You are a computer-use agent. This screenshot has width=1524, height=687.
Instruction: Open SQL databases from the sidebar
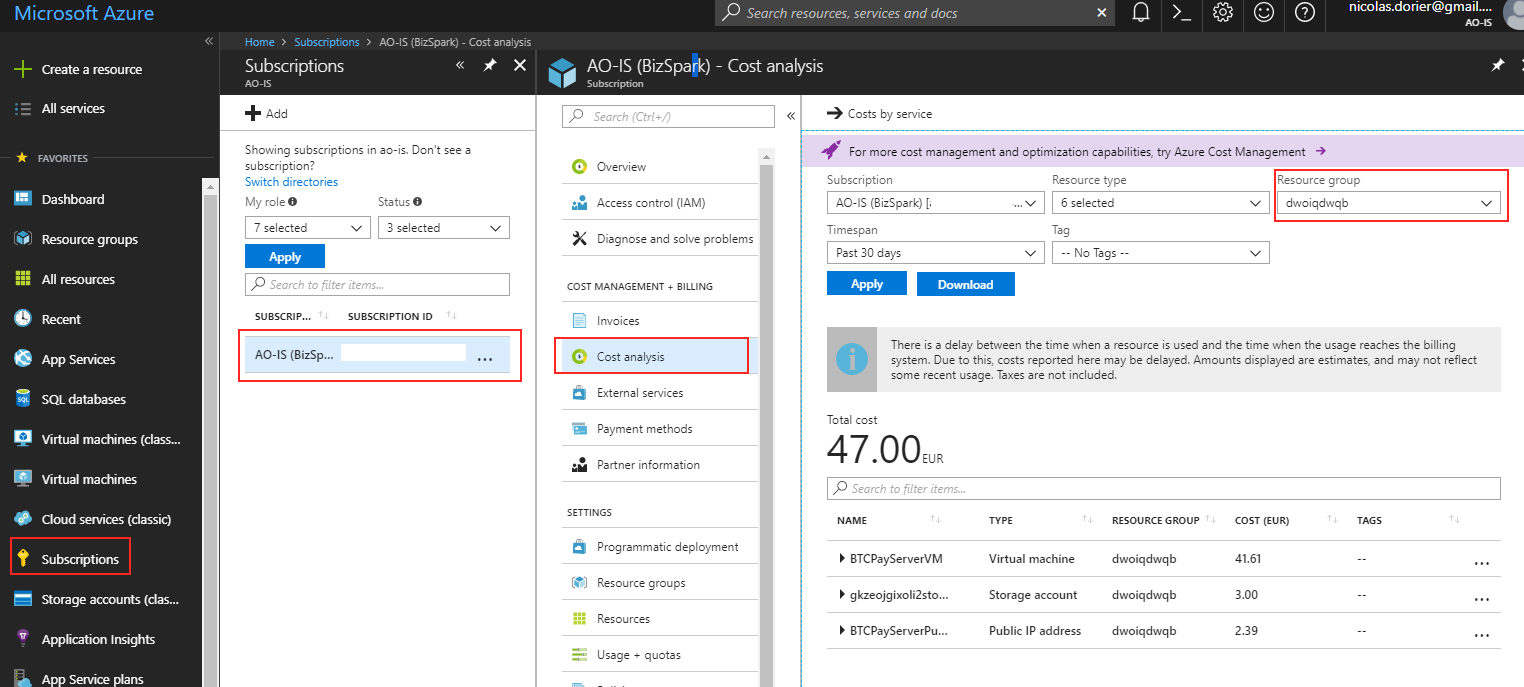pos(87,398)
